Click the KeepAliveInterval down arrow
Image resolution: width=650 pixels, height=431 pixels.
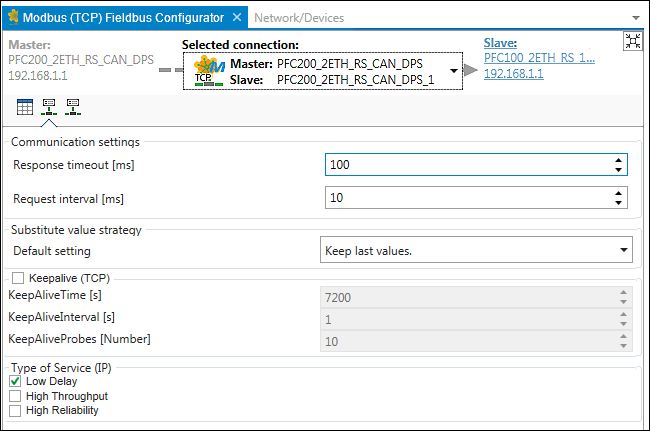(x=623, y=324)
